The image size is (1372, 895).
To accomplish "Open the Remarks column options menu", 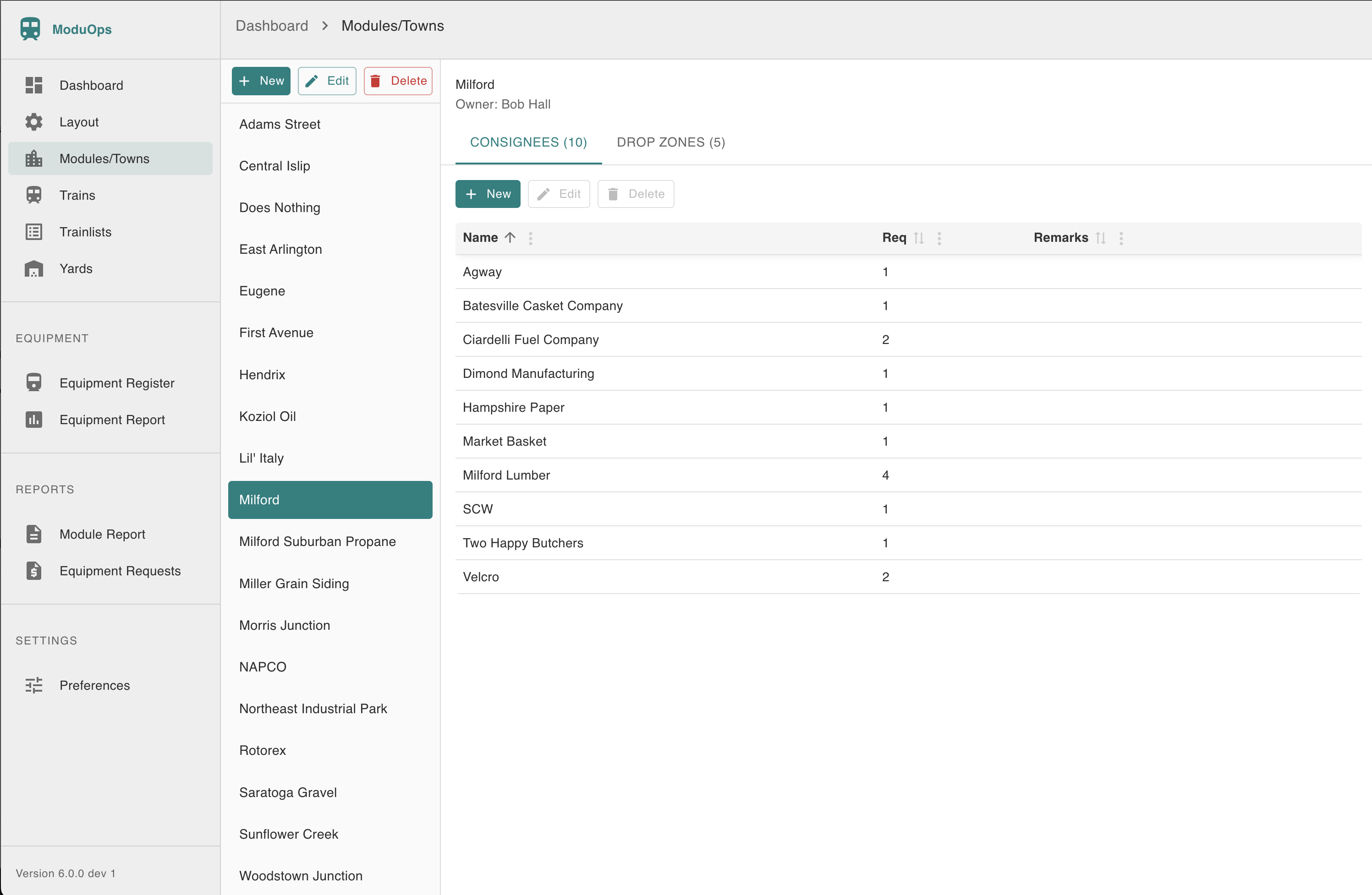I will 1121,238.
